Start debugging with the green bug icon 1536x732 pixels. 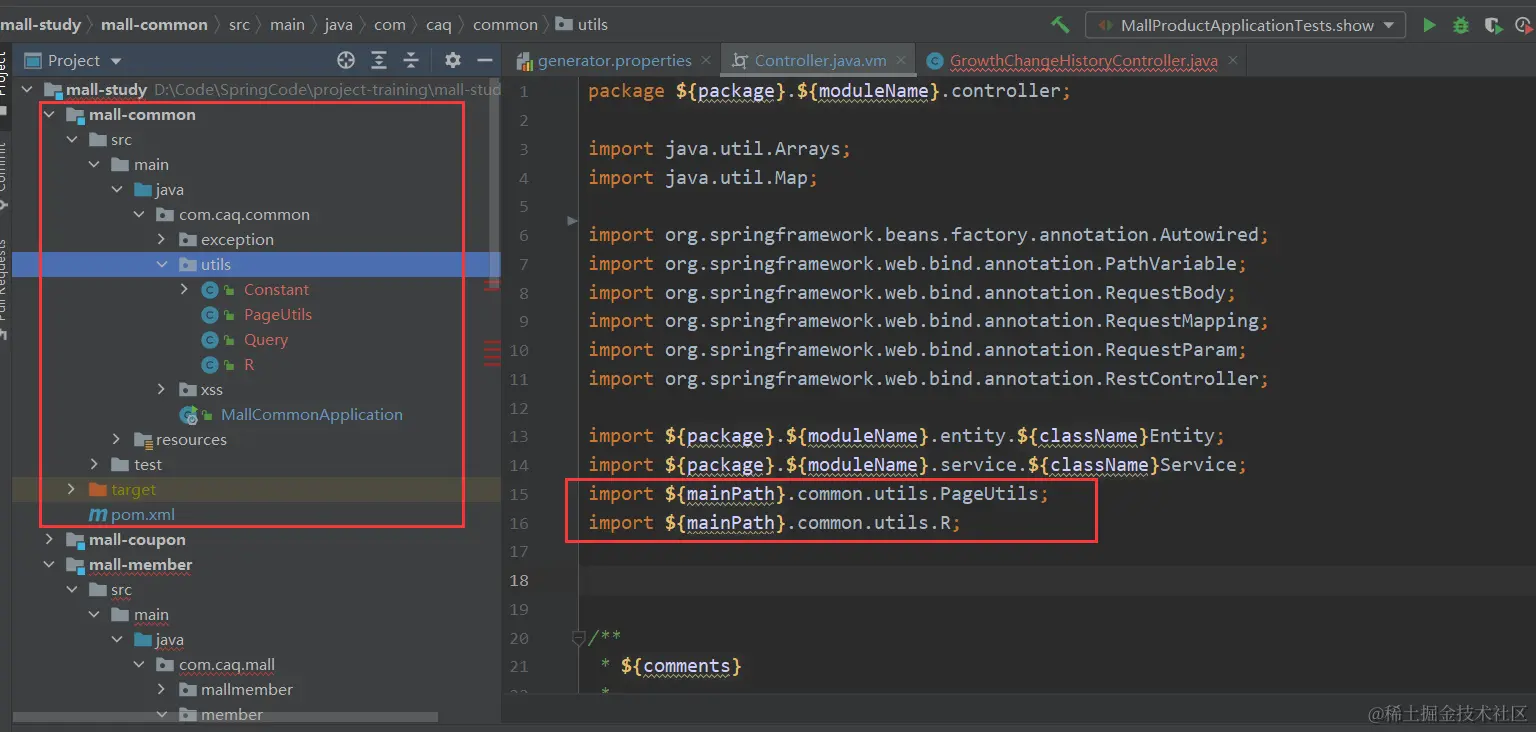(1460, 25)
